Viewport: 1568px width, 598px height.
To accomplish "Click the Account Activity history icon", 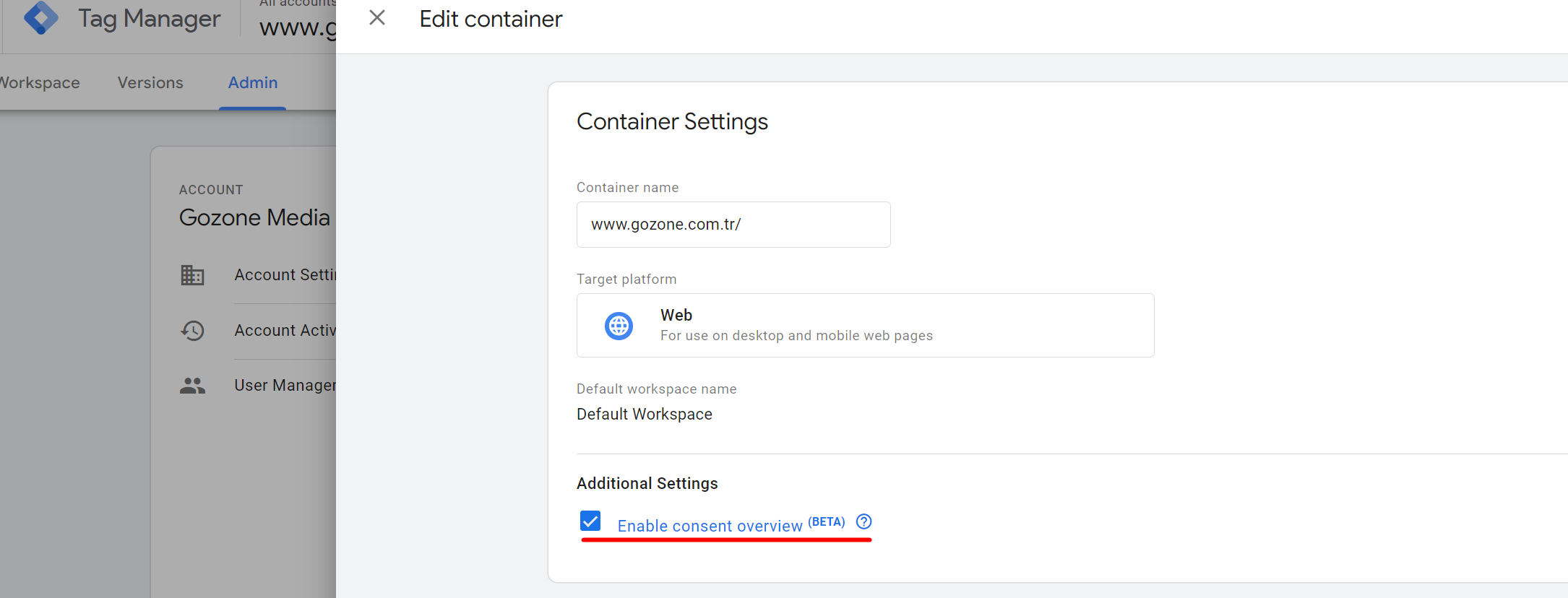I will 192,331.
